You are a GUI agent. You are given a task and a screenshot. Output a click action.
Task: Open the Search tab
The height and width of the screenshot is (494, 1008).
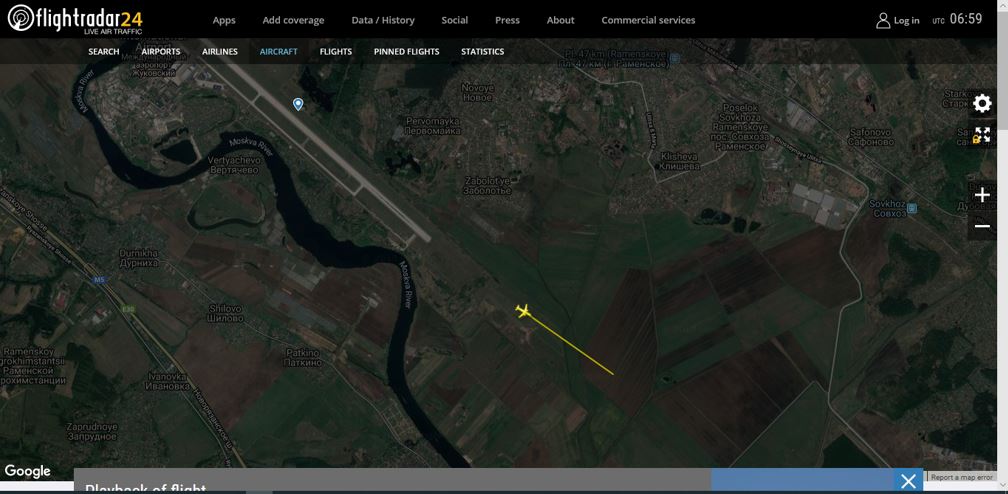pyautogui.click(x=103, y=51)
